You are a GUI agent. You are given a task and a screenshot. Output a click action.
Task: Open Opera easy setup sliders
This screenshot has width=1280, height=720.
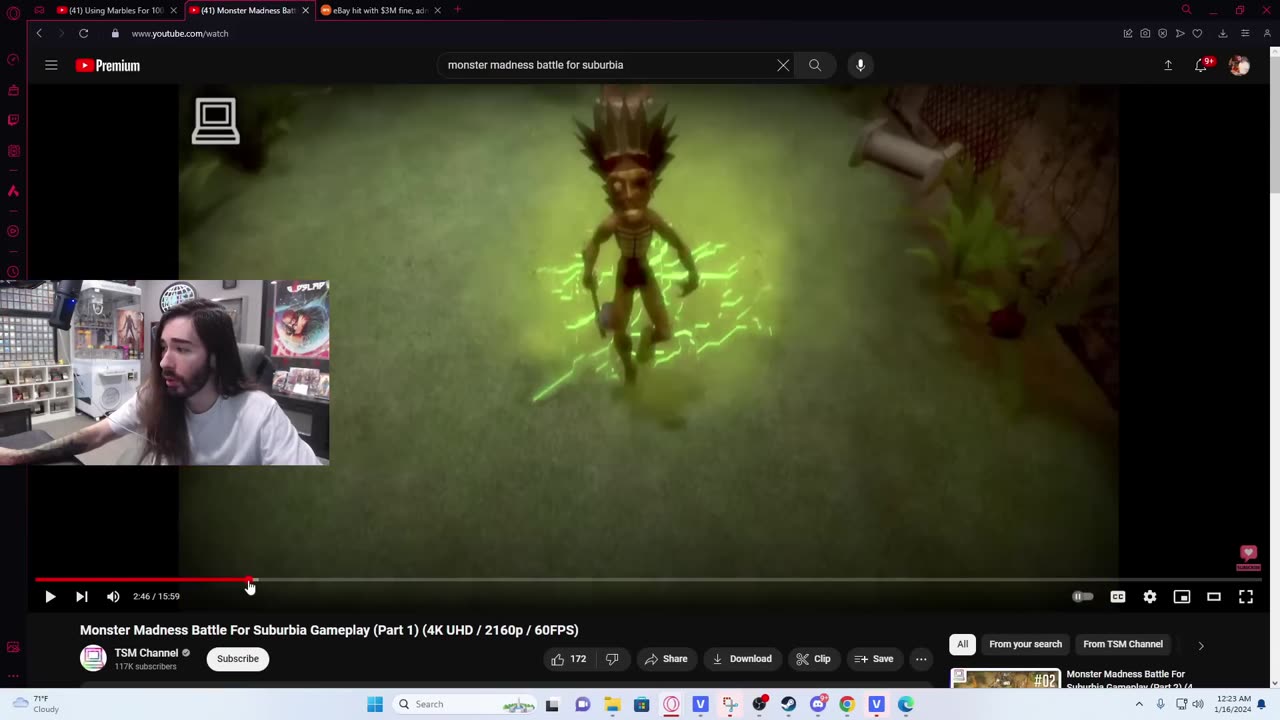click(1245, 33)
